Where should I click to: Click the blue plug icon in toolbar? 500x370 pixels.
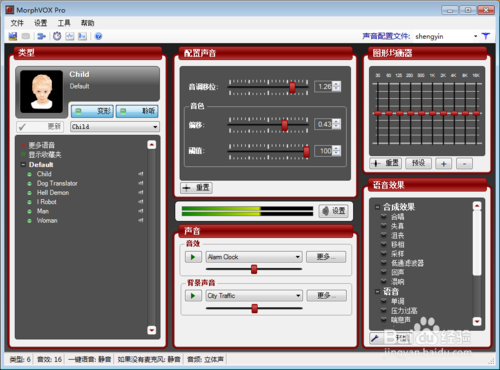[x=41, y=36]
